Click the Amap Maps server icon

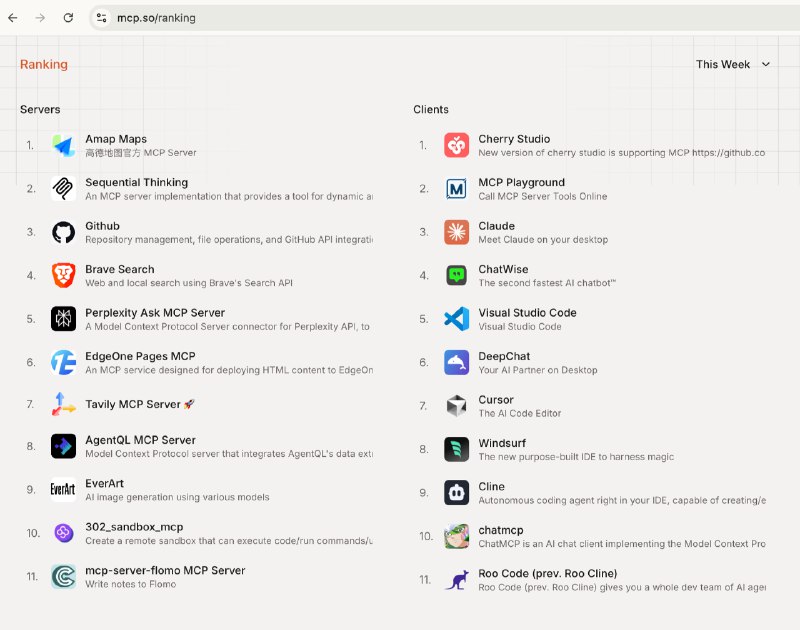pyautogui.click(x=63, y=145)
